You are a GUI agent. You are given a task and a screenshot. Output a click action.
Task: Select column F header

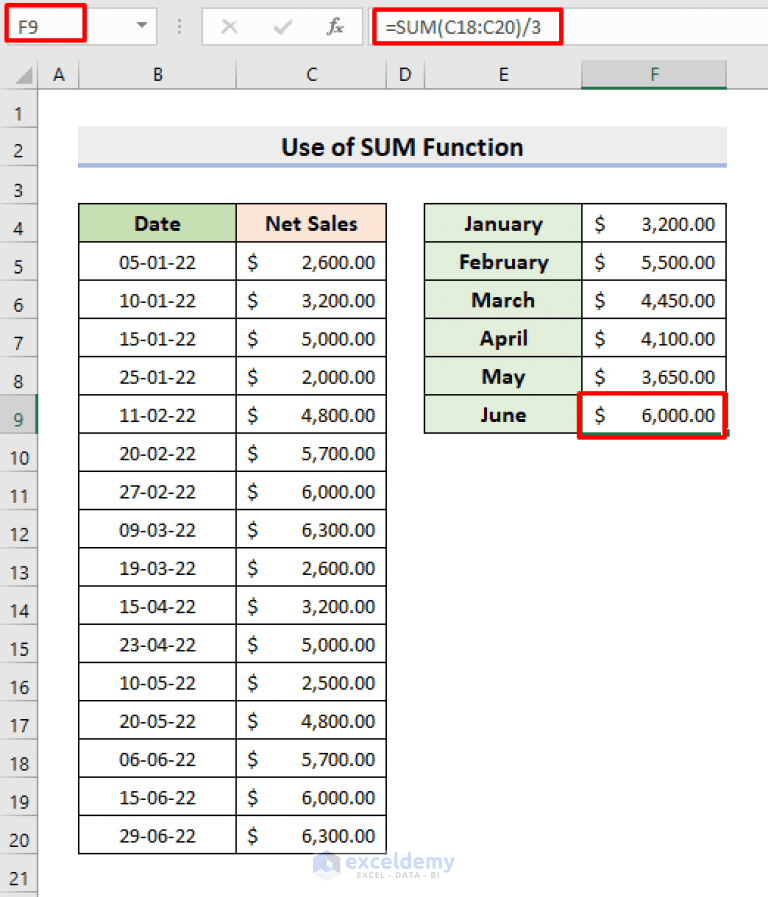[654, 74]
